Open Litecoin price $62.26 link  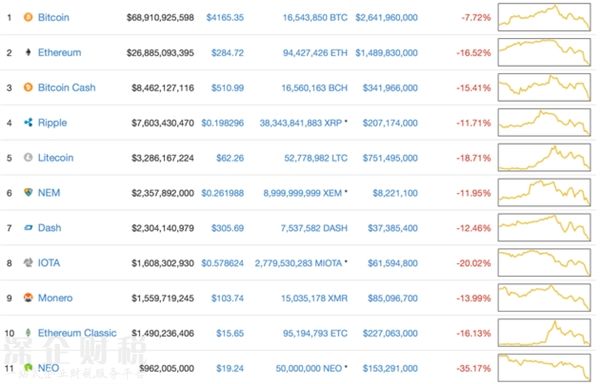[230, 158]
